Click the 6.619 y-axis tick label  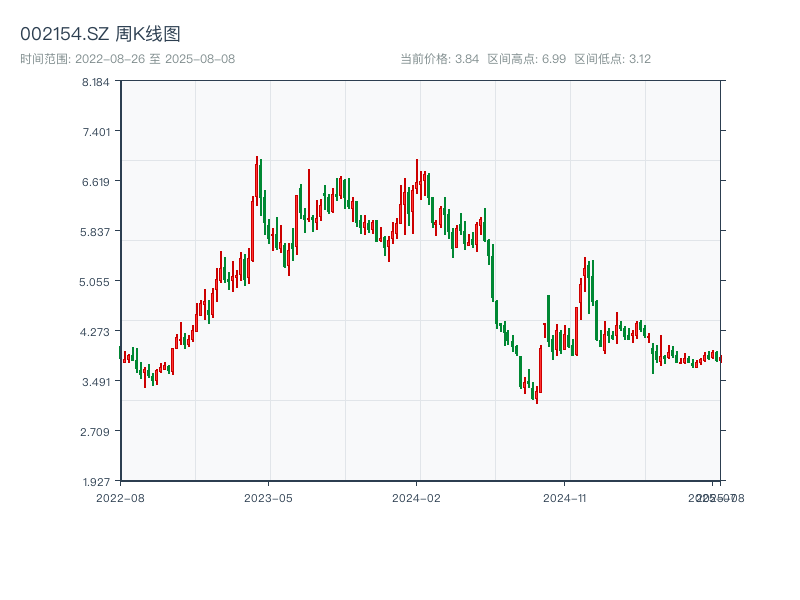click(x=96, y=182)
